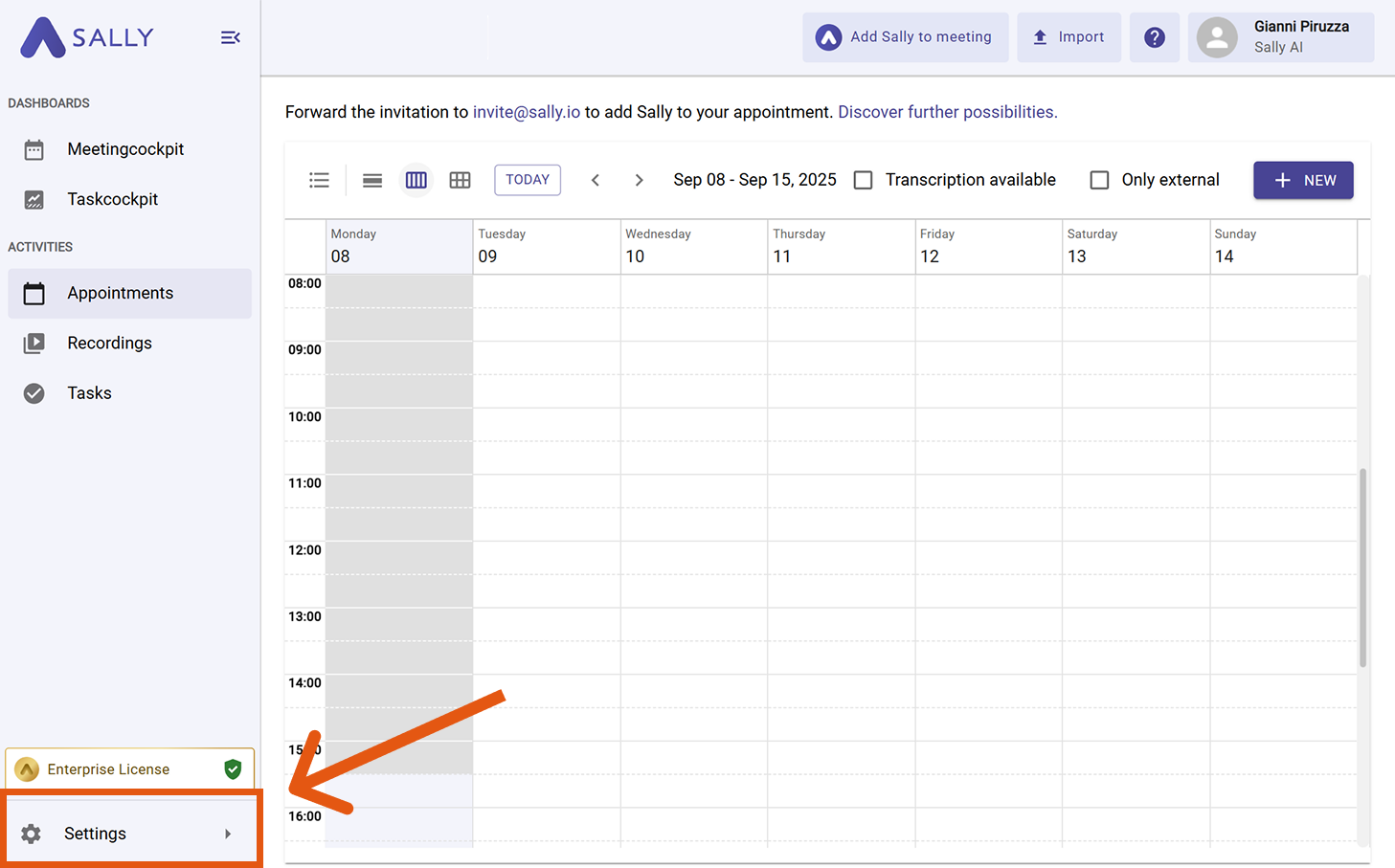Open the Taskcockpit dashboard

112,199
